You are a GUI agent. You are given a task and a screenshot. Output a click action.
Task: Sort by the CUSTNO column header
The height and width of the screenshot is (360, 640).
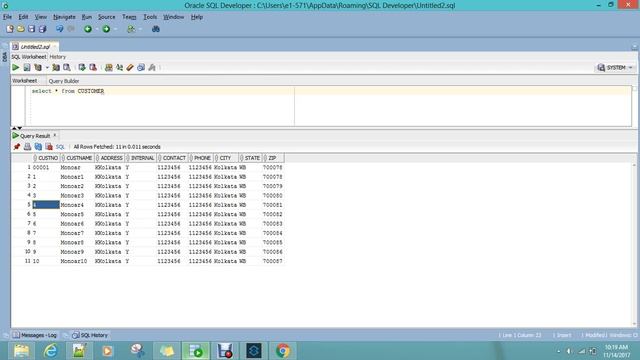(x=47, y=158)
